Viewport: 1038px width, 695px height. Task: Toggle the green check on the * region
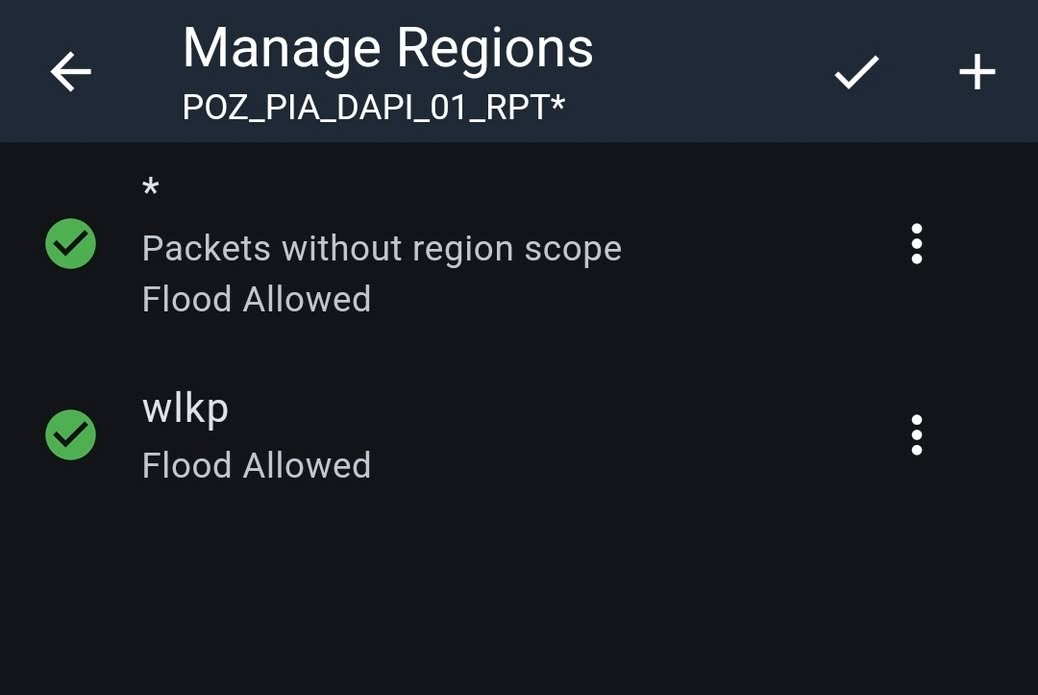(x=71, y=244)
